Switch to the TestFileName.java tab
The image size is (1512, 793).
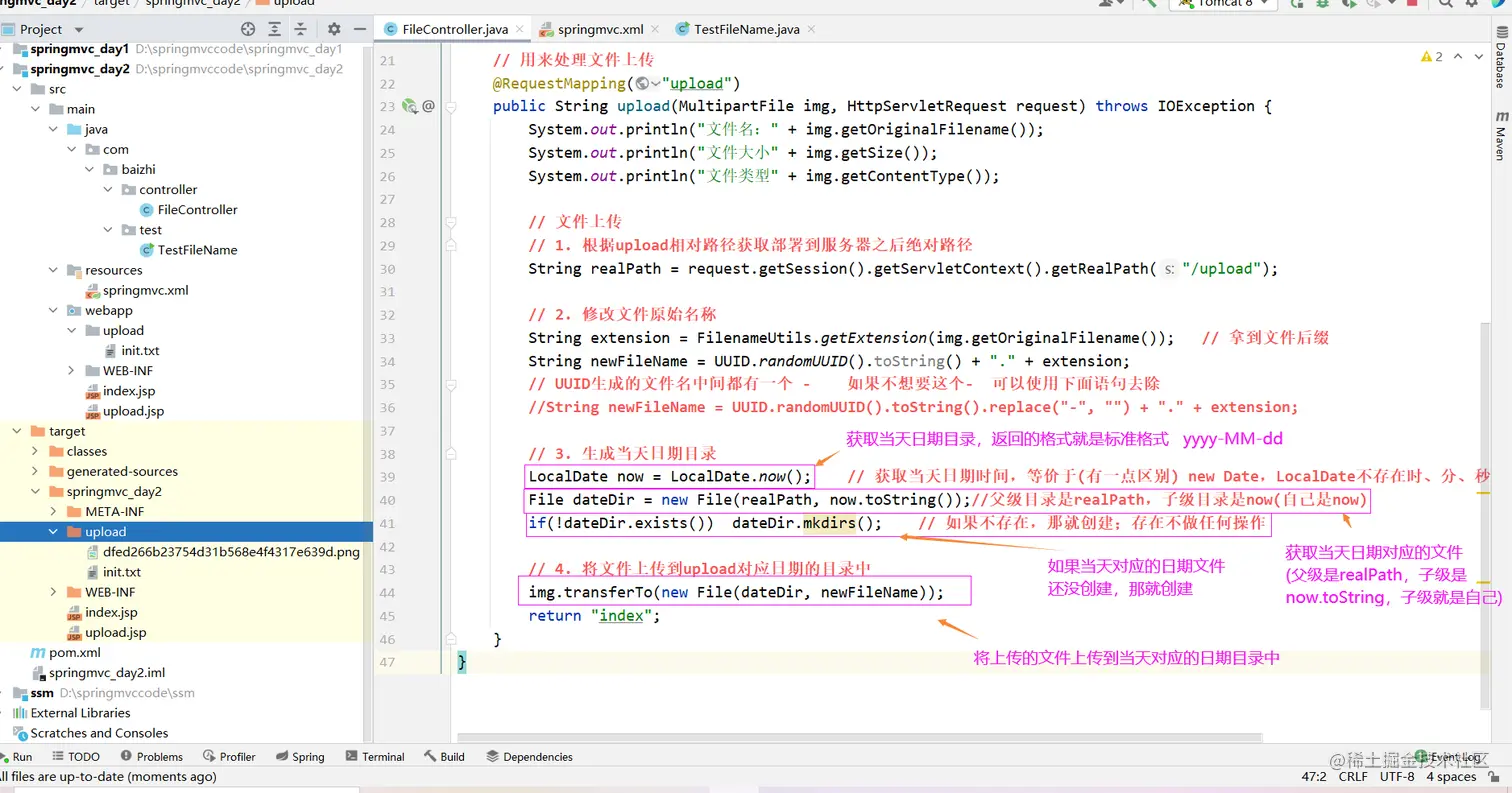747,30
